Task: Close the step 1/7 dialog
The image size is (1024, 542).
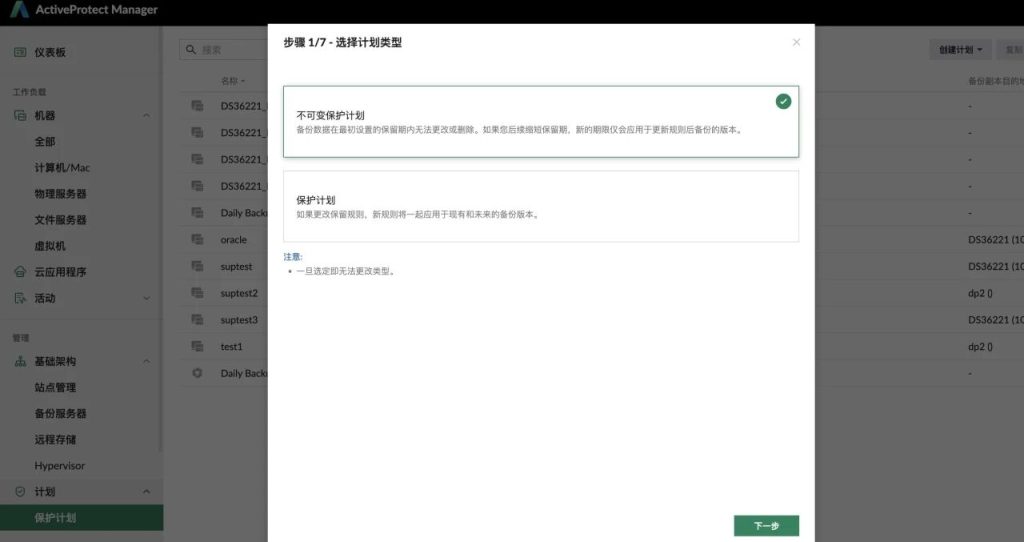Action: (x=796, y=42)
